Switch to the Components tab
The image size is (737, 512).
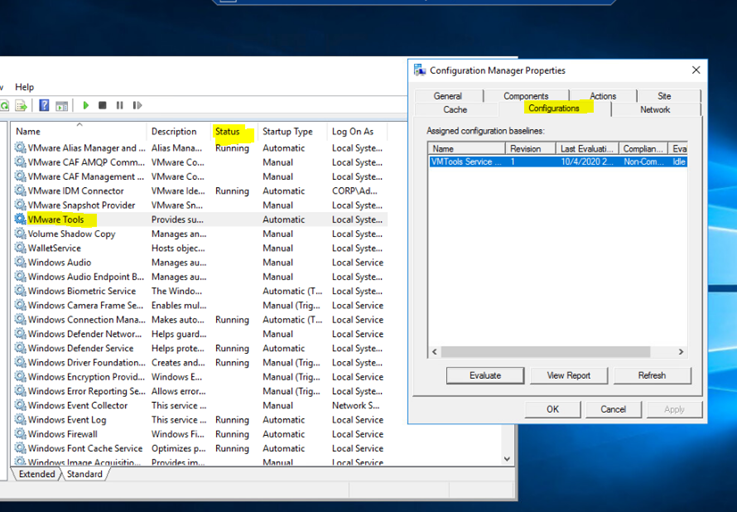coord(526,96)
